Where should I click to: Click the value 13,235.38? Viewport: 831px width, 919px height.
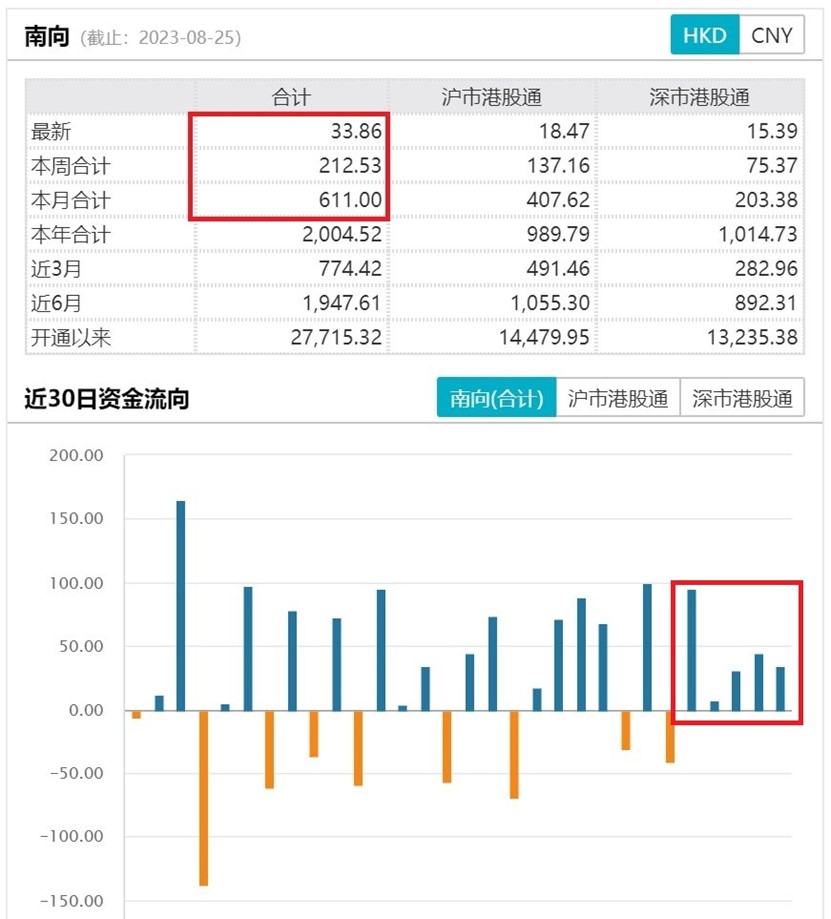click(x=752, y=338)
